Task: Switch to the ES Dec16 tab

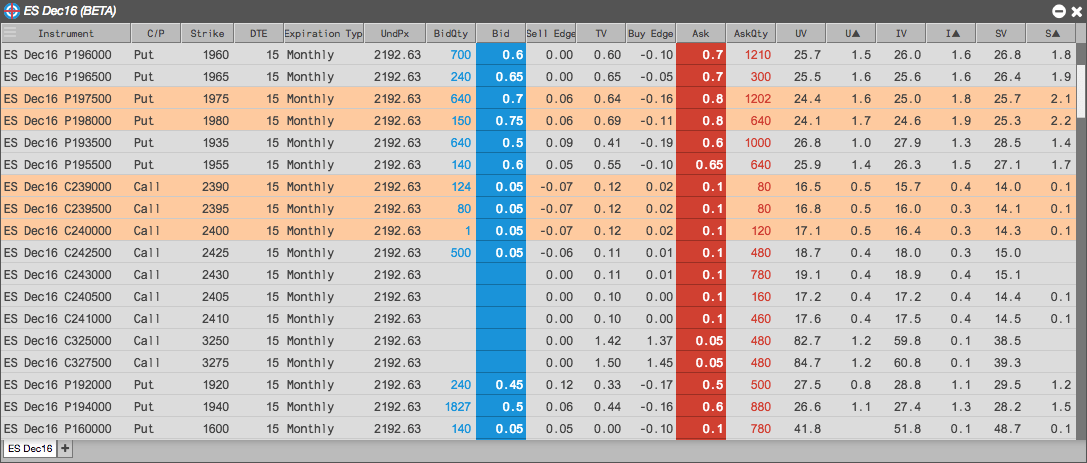Action: tap(30, 448)
